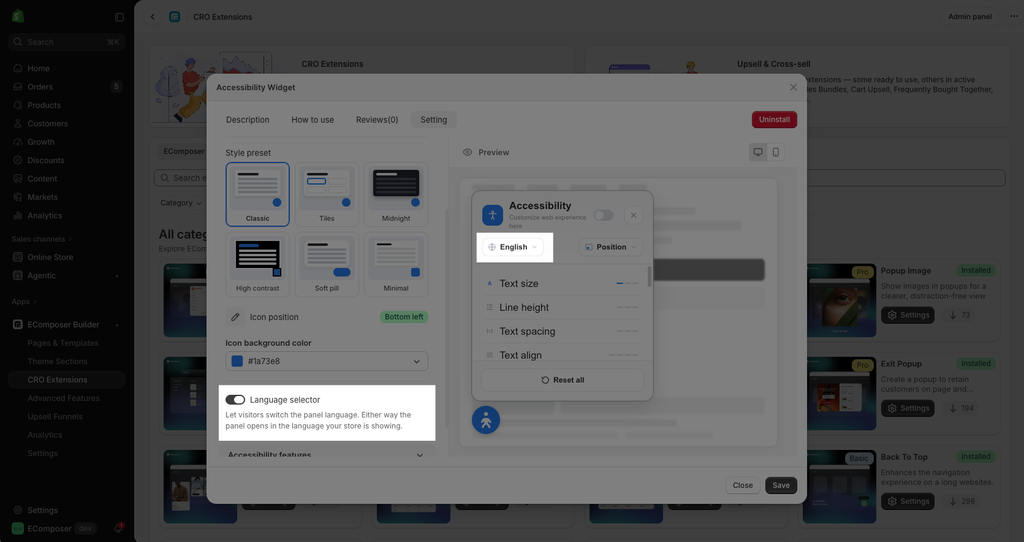This screenshot has width=1024, height=542.
Task: Open the three-dot menu in header
Action: click(1013, 16)
